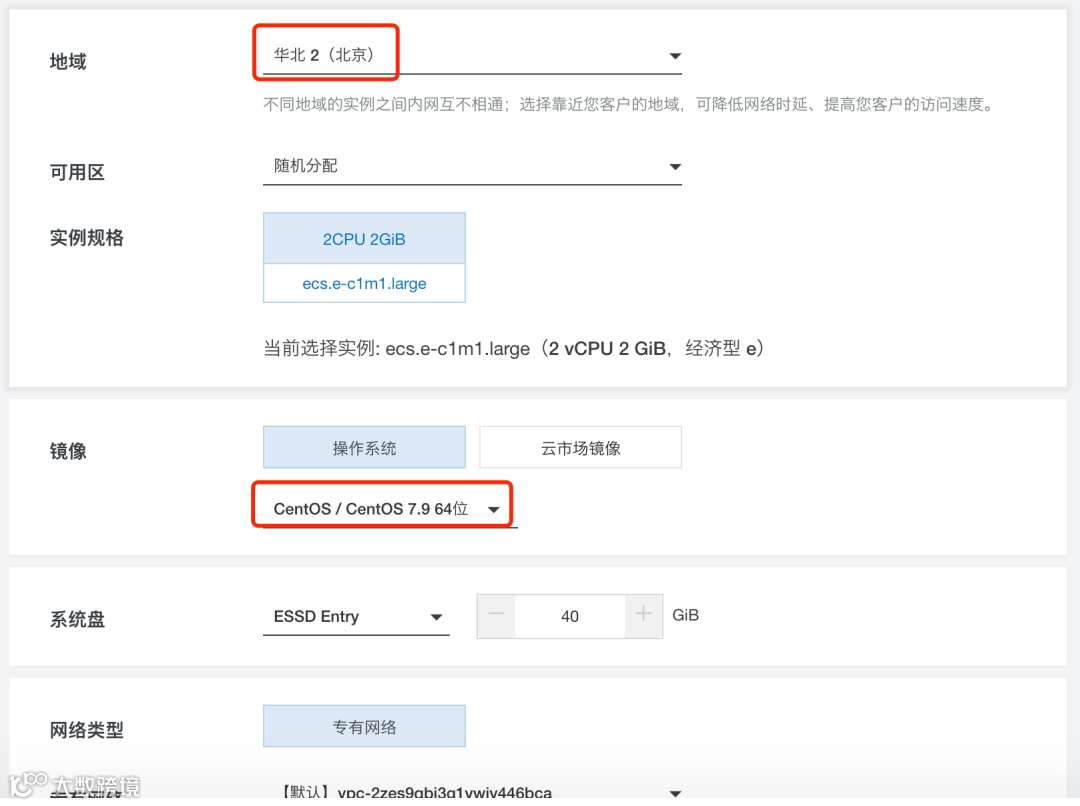Click the image dropdown arrow beside CentOS
1080x806 pixels.
pos(494,510)
